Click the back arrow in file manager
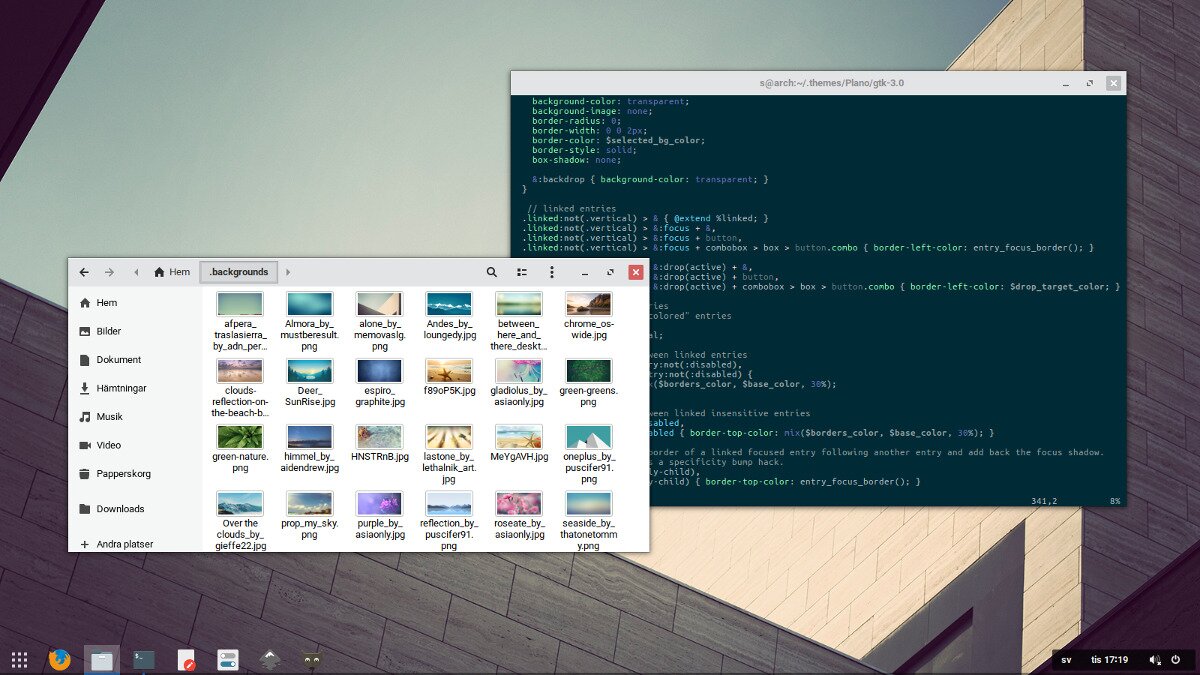The width and height of the screenshot is (1200, 675). [84, 272]
